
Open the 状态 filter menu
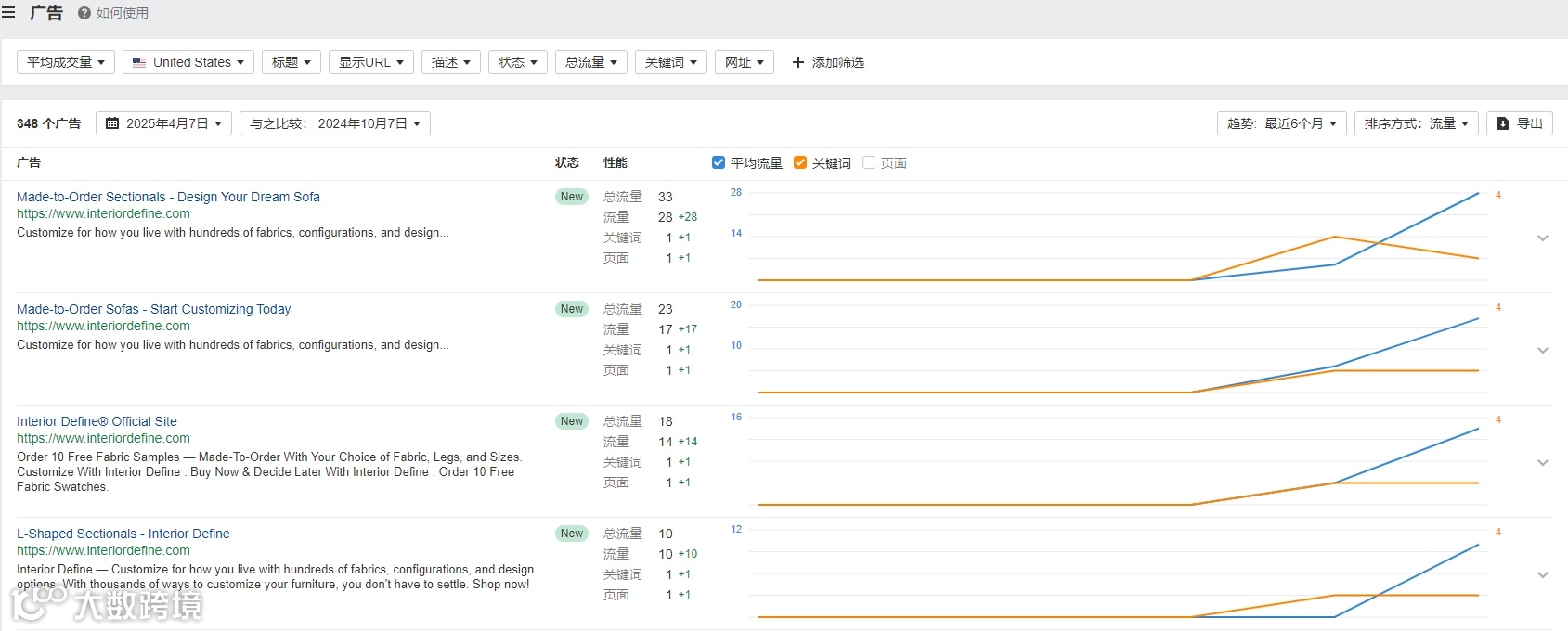(x=517, y=62)
